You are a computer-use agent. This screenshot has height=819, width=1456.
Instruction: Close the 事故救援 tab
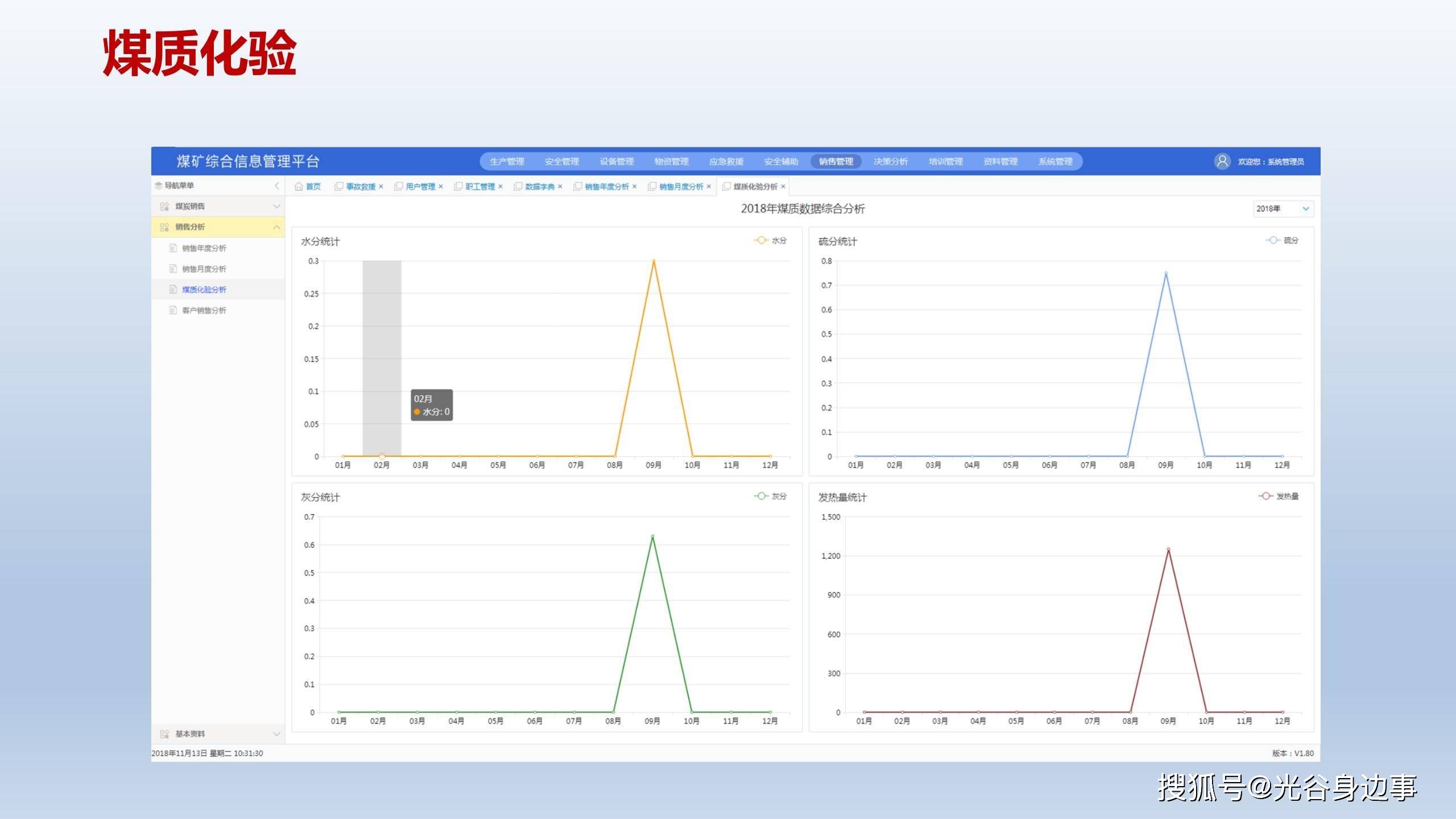381,187
